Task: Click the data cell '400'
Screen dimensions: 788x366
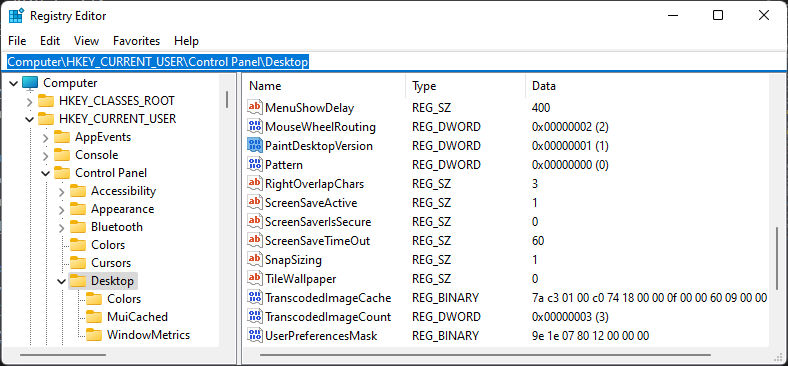Action: pos(541,108)
